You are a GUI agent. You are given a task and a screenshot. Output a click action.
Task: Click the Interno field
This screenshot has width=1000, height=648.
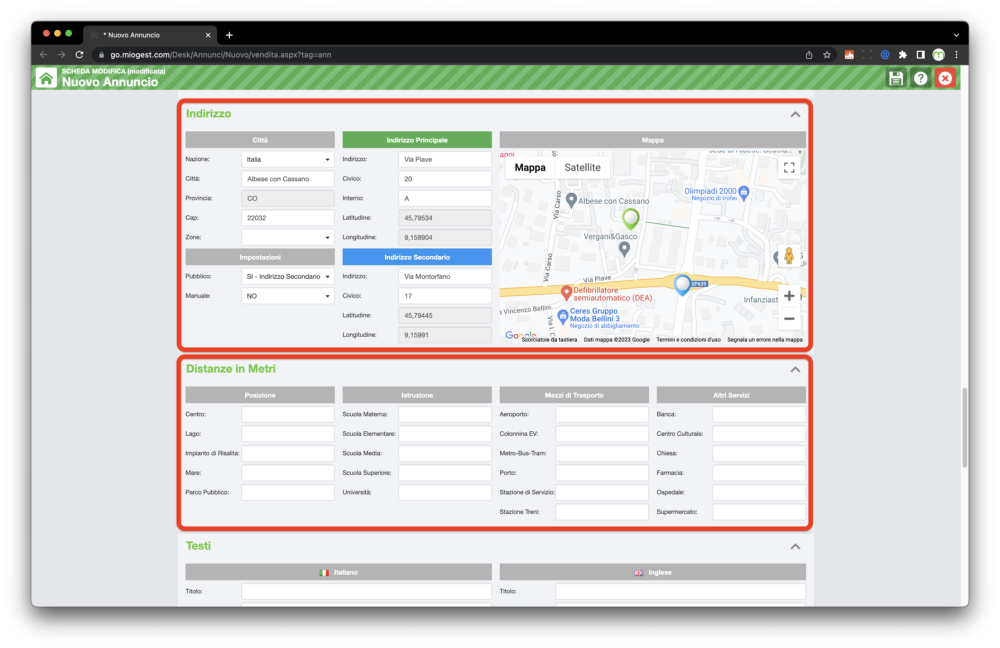(445, 198)
